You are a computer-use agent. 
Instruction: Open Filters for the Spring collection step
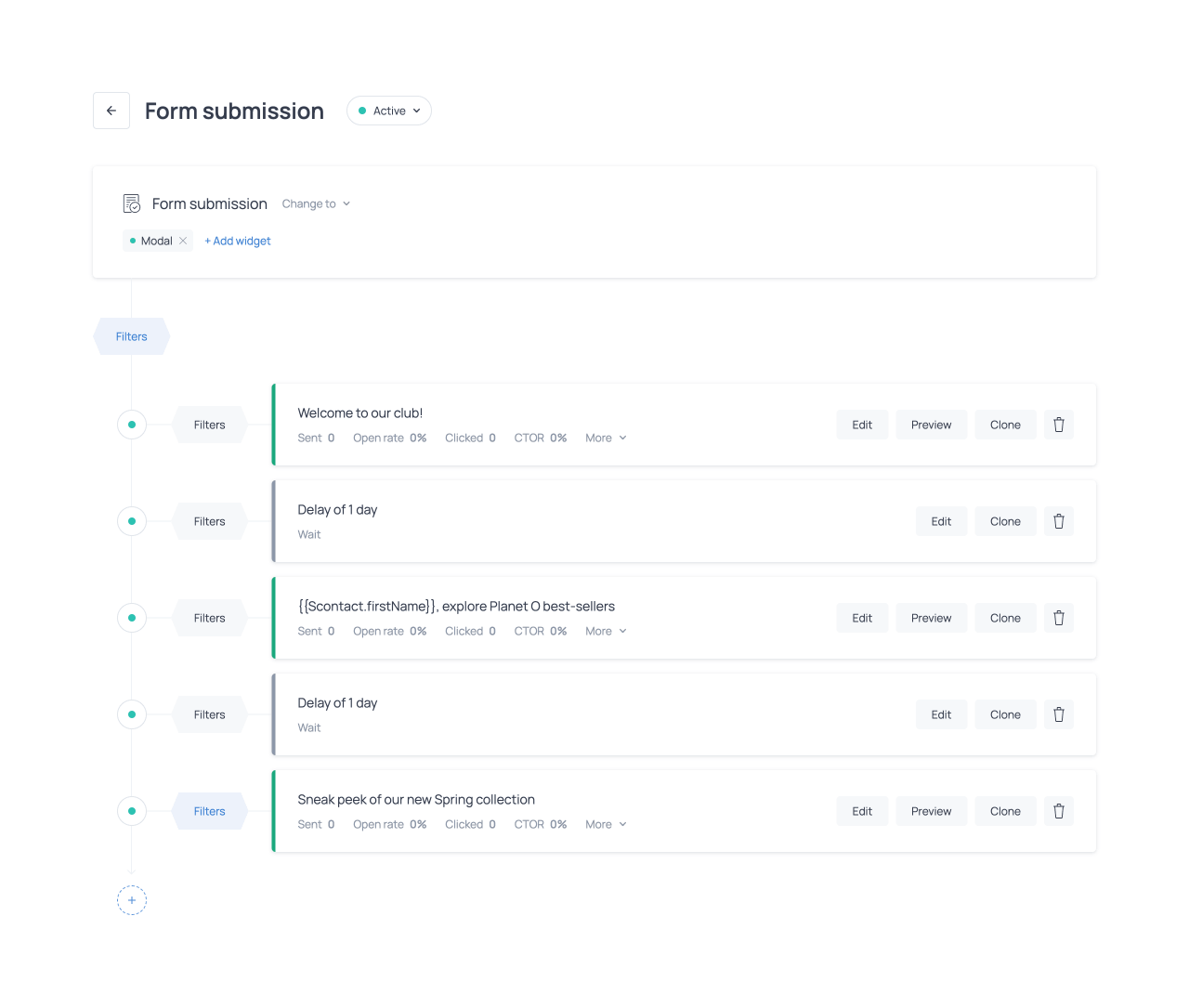(x=210, y=811)
